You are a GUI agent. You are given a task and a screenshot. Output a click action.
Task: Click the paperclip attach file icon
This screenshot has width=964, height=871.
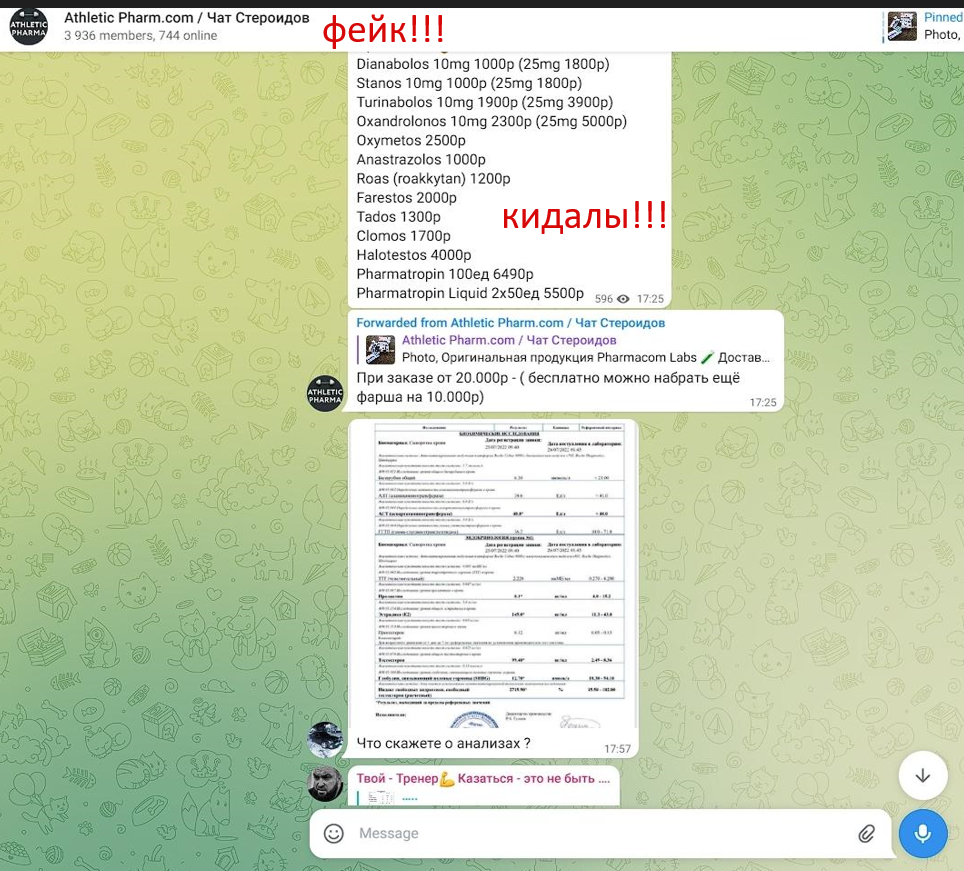pyautogui.click(x=867, y=833)
